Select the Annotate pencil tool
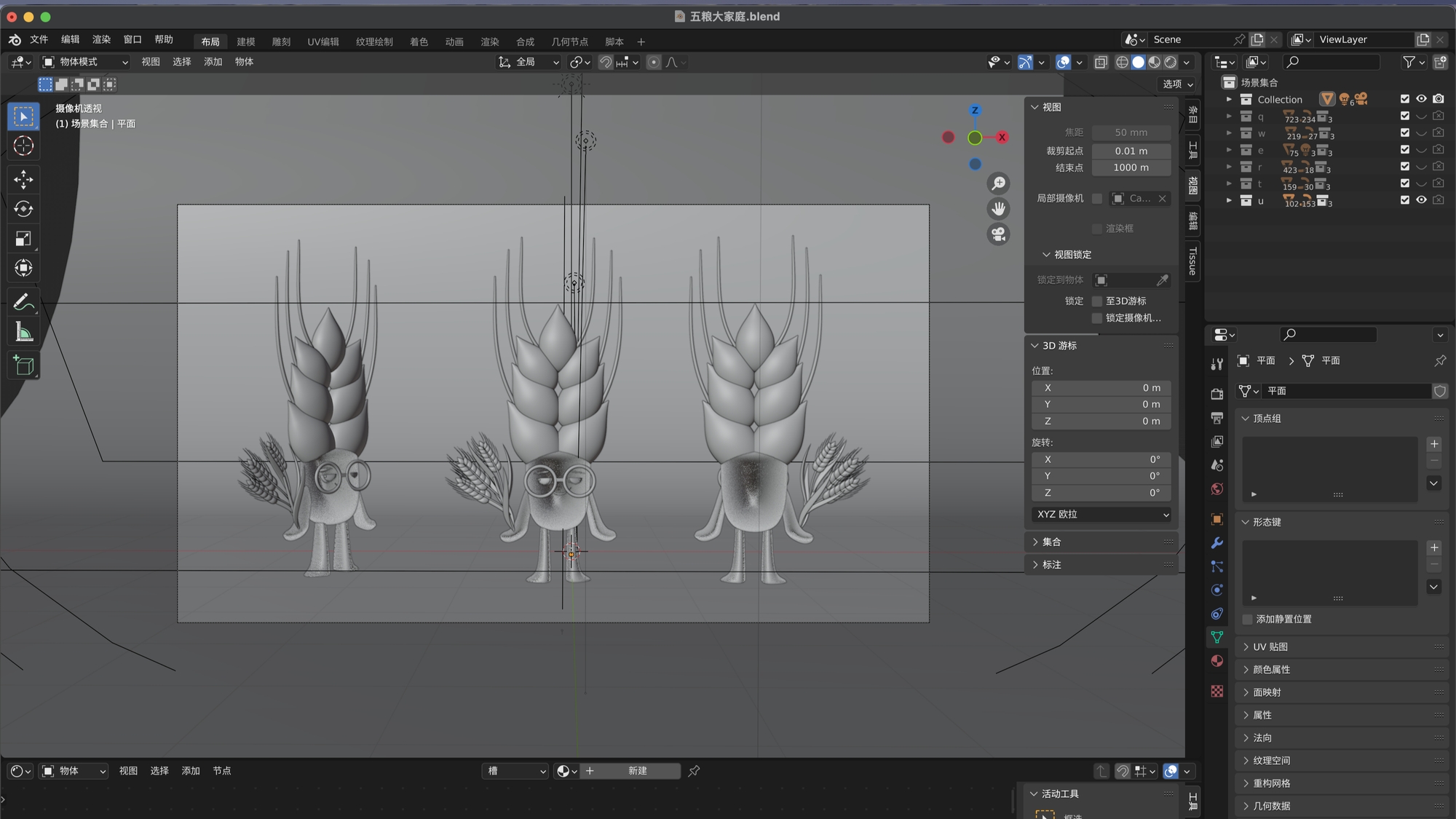Image resolution: width=1456 pixels, height=819 pixels. click(x=23, y=301)
